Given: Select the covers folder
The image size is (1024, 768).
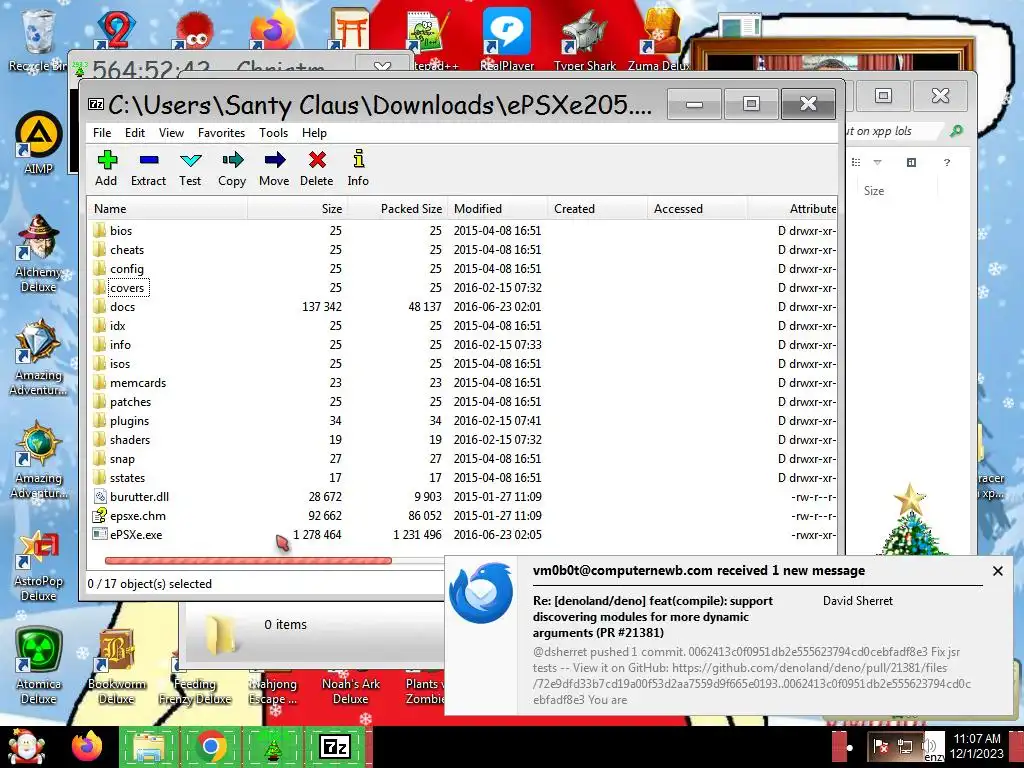Looking at the screenshot, I should 127,287.
